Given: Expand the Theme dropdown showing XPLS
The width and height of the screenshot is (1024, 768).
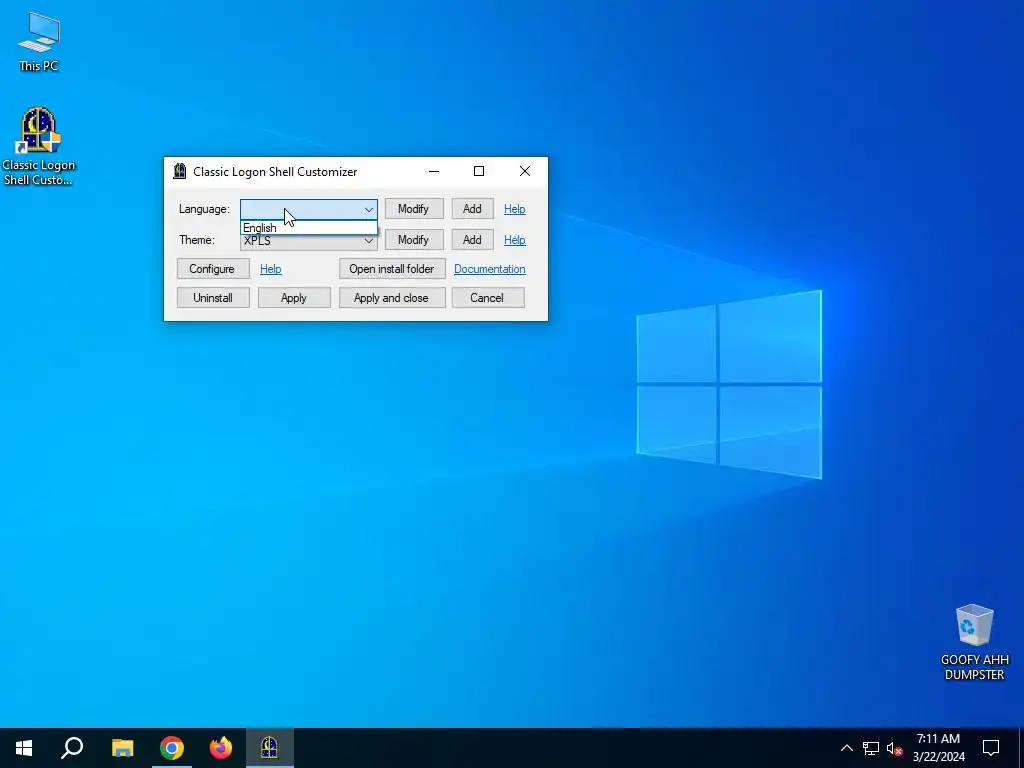Looking at the screenshot, I should (x=309, y=240).
